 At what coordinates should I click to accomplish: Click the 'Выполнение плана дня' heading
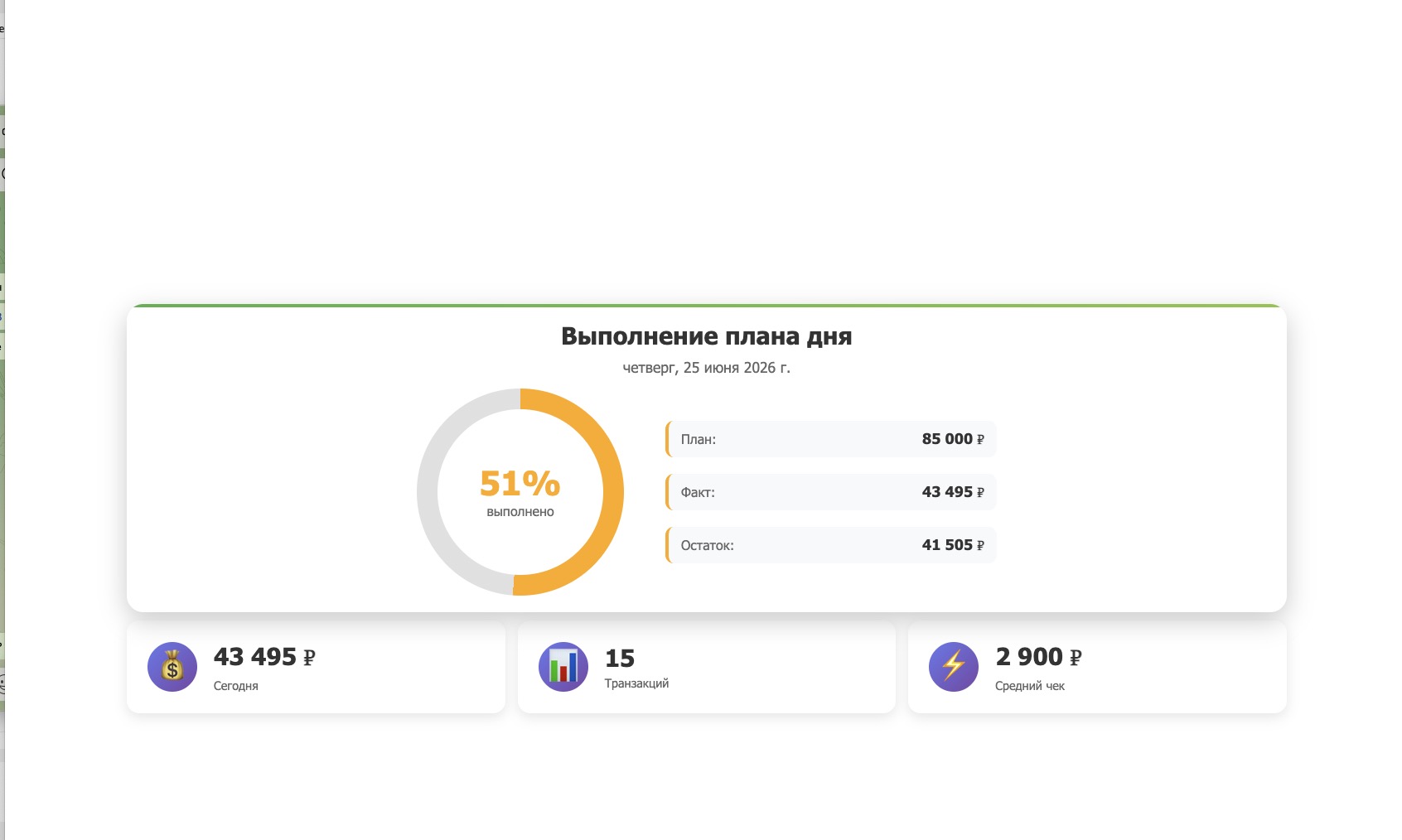[707, 336]
